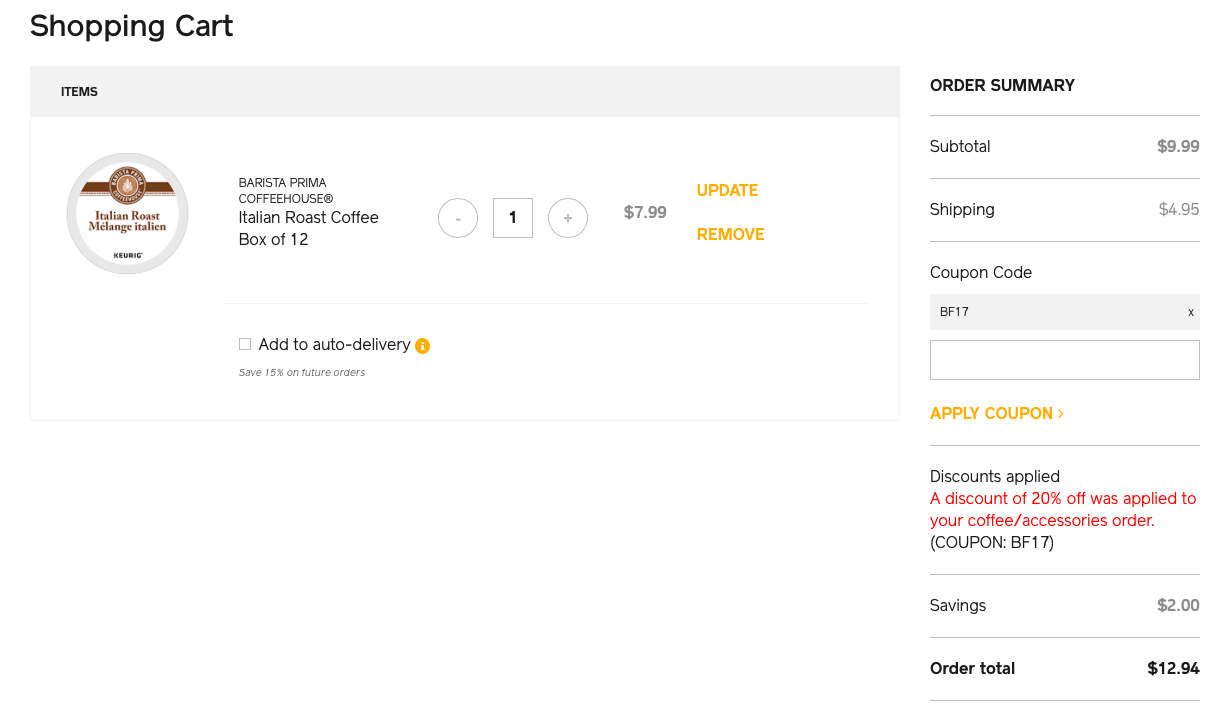1227x711 pixels.
Task: Enable the Add to auto-delivery checkbox
Action: [x=245, y=344]
